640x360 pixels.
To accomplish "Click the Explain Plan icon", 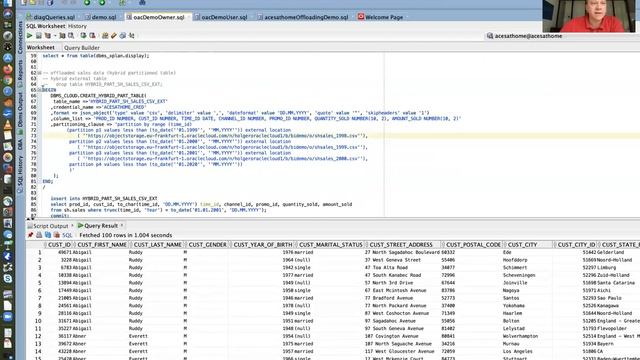I will [48, 36].
